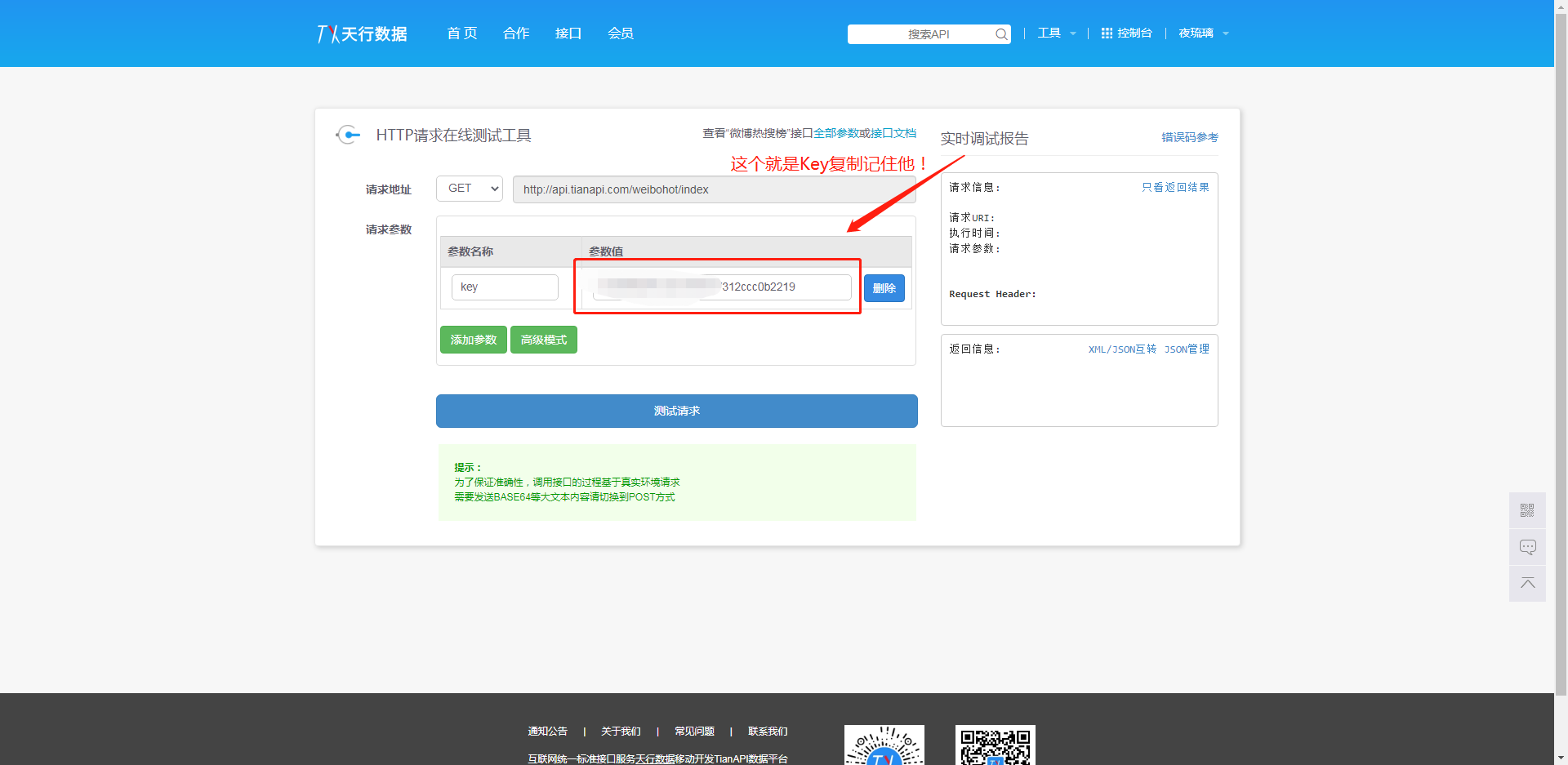
Task: Click the 控制台 grid icon
Action: [1107, 33]
